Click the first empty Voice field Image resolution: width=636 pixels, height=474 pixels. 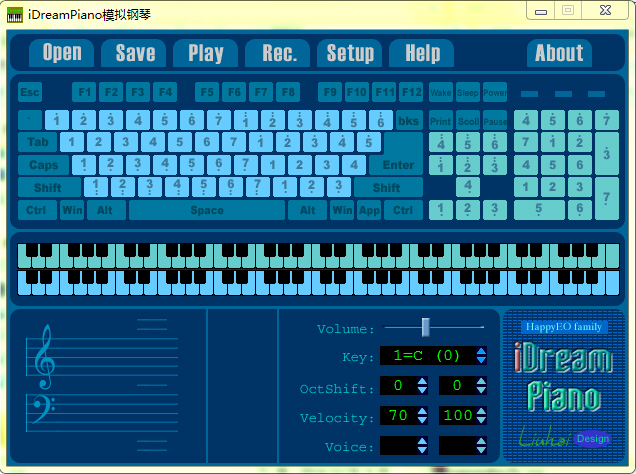(x=399, y=446)
